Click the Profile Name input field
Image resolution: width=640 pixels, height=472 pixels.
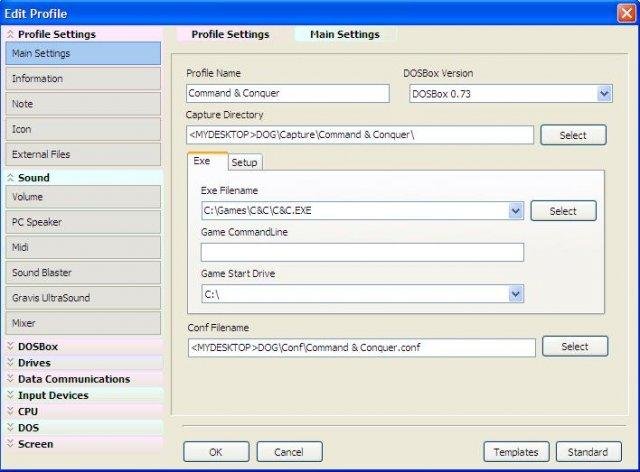point(288,94)
